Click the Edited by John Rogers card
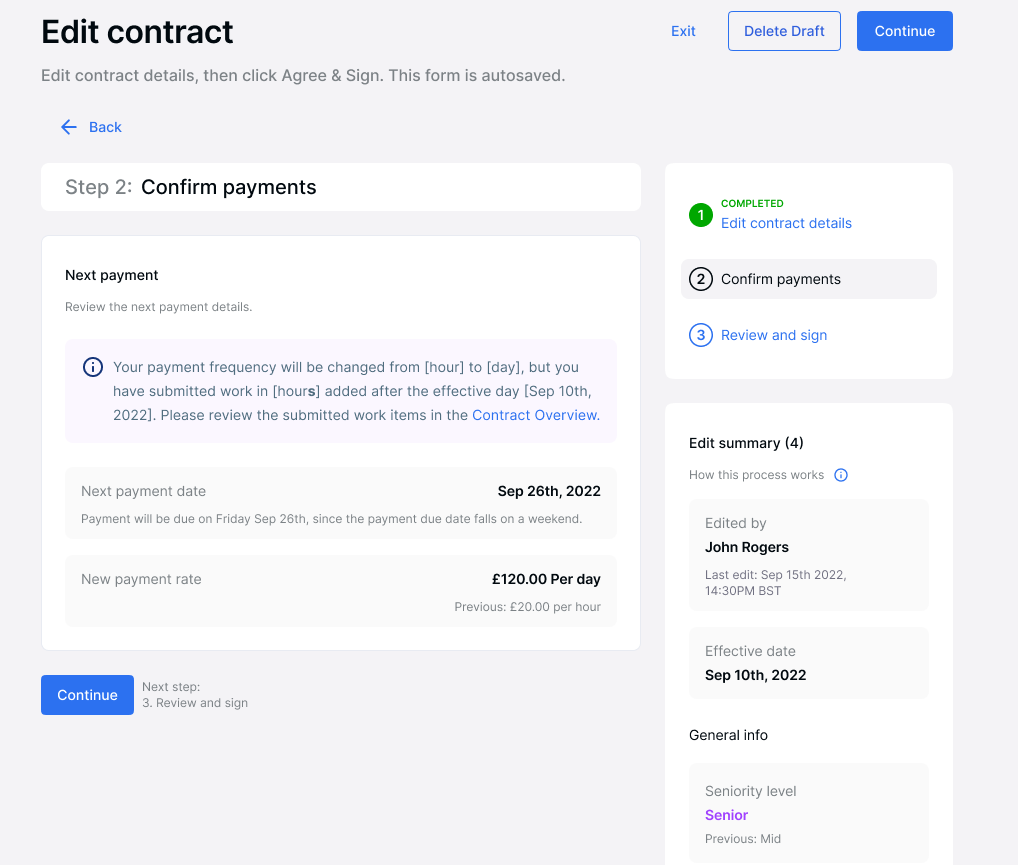1018x865 pixels. tap(808, 555)
